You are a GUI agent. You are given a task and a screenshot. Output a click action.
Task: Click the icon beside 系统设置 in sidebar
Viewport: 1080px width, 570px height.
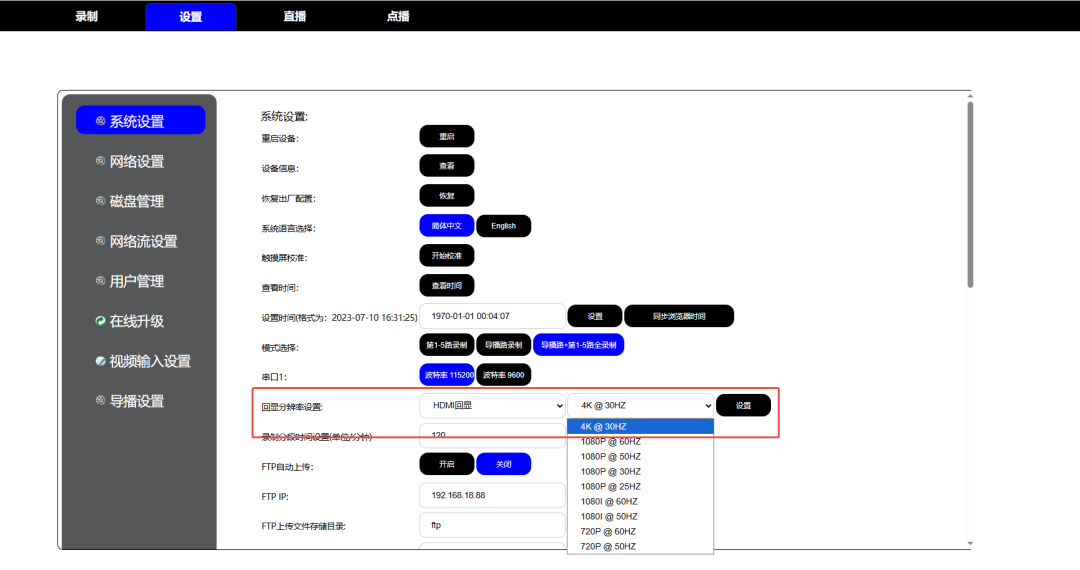coord(101,121)
